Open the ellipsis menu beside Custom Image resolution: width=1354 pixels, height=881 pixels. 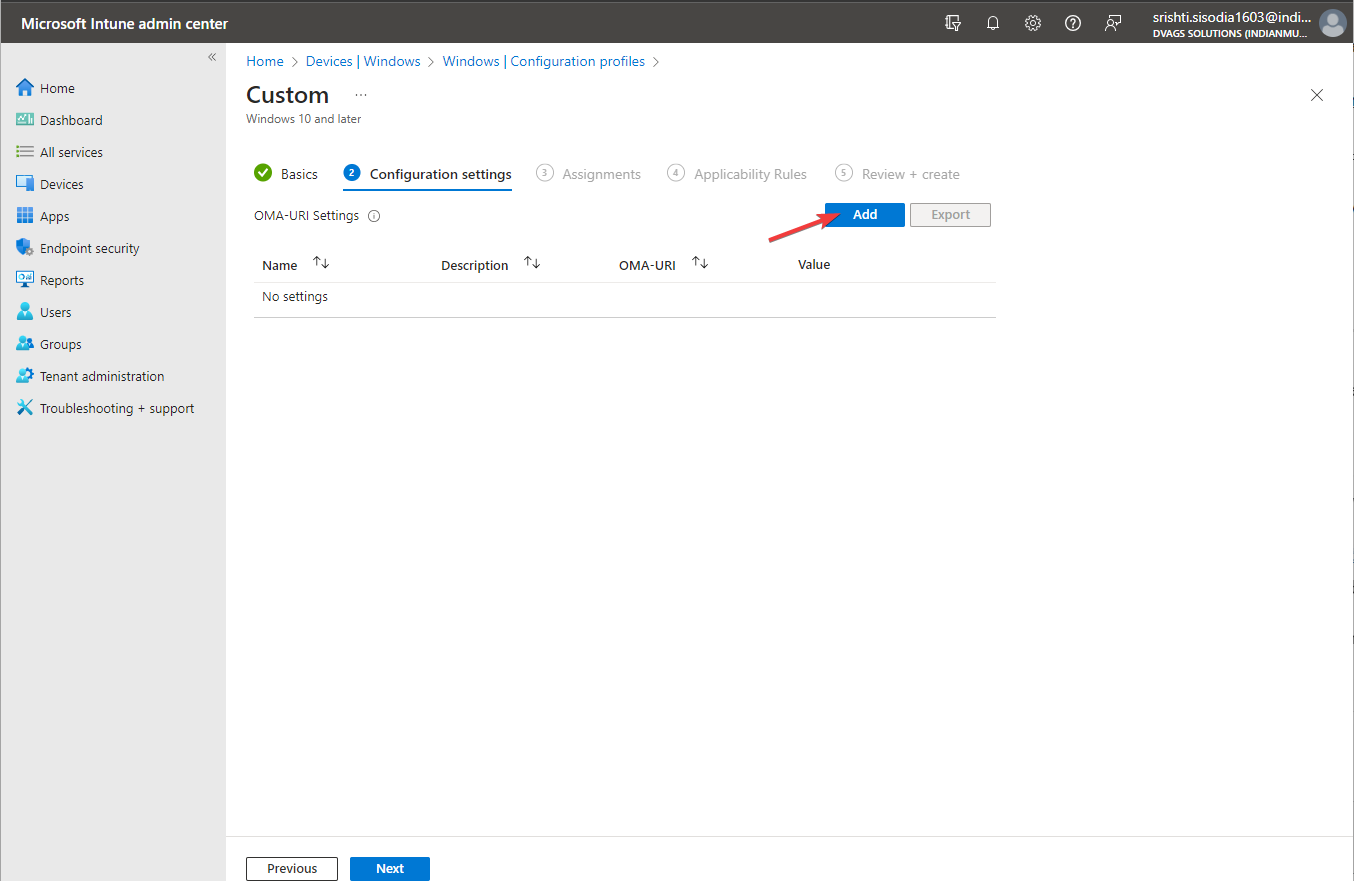[360, 94]
